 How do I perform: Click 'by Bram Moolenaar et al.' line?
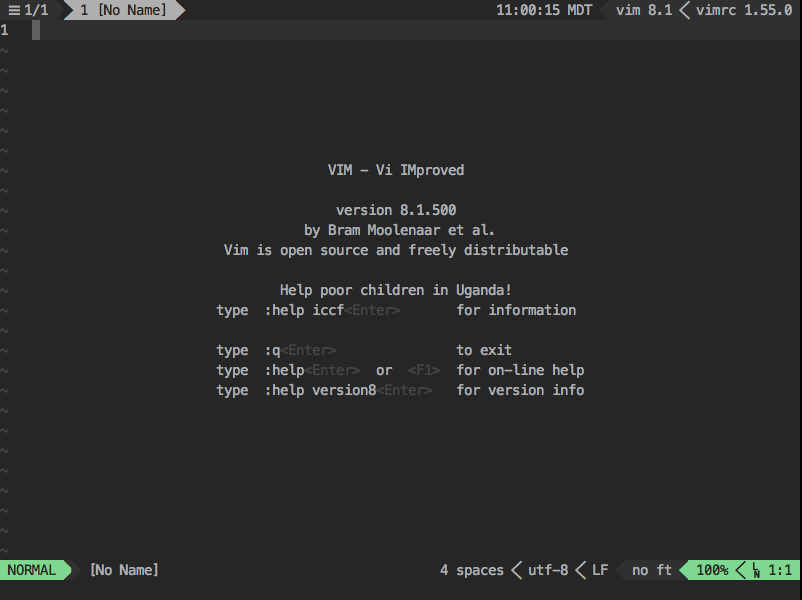(399, 230)
